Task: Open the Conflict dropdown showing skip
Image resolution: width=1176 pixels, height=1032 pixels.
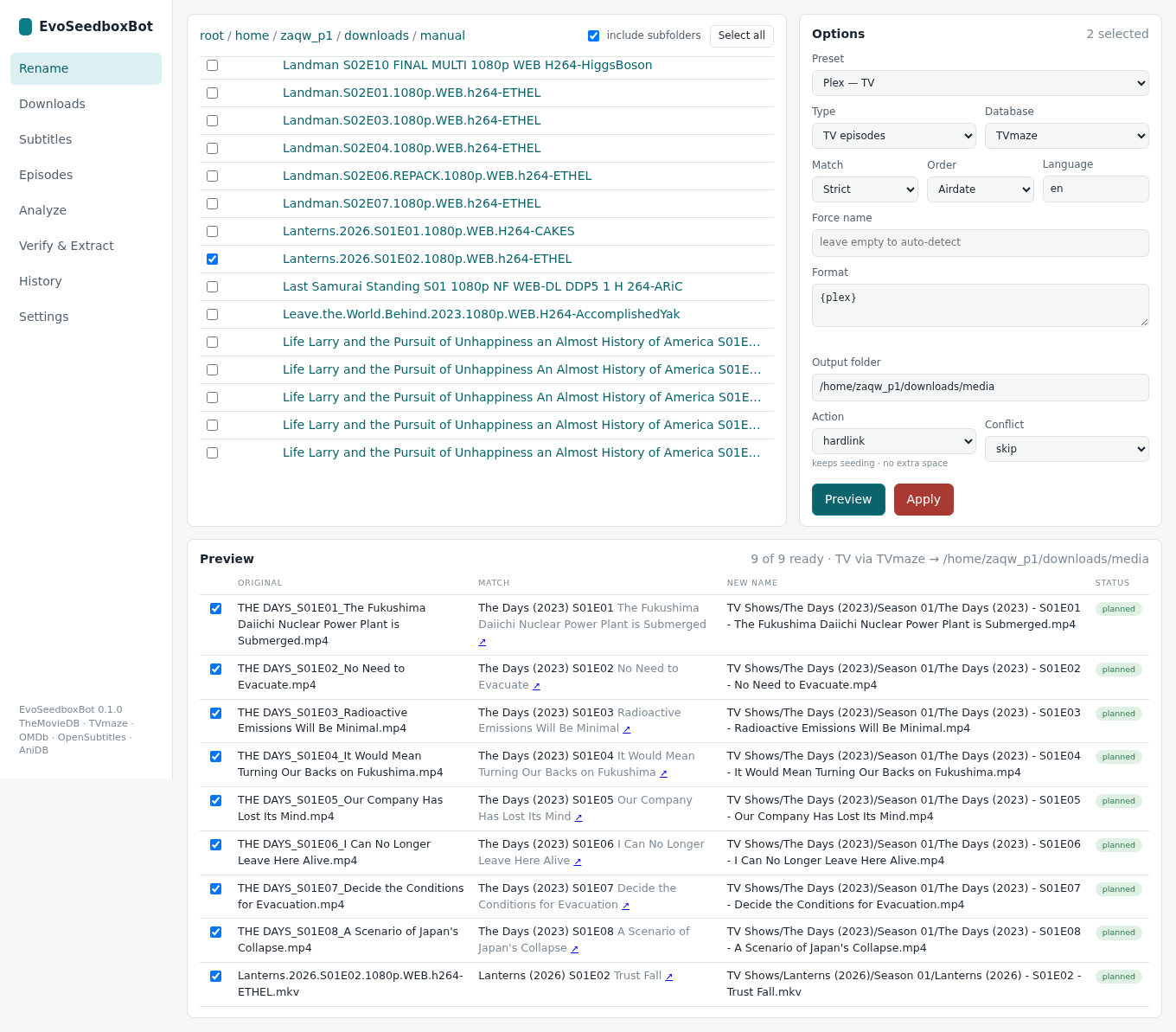Action: point(1066,449)
